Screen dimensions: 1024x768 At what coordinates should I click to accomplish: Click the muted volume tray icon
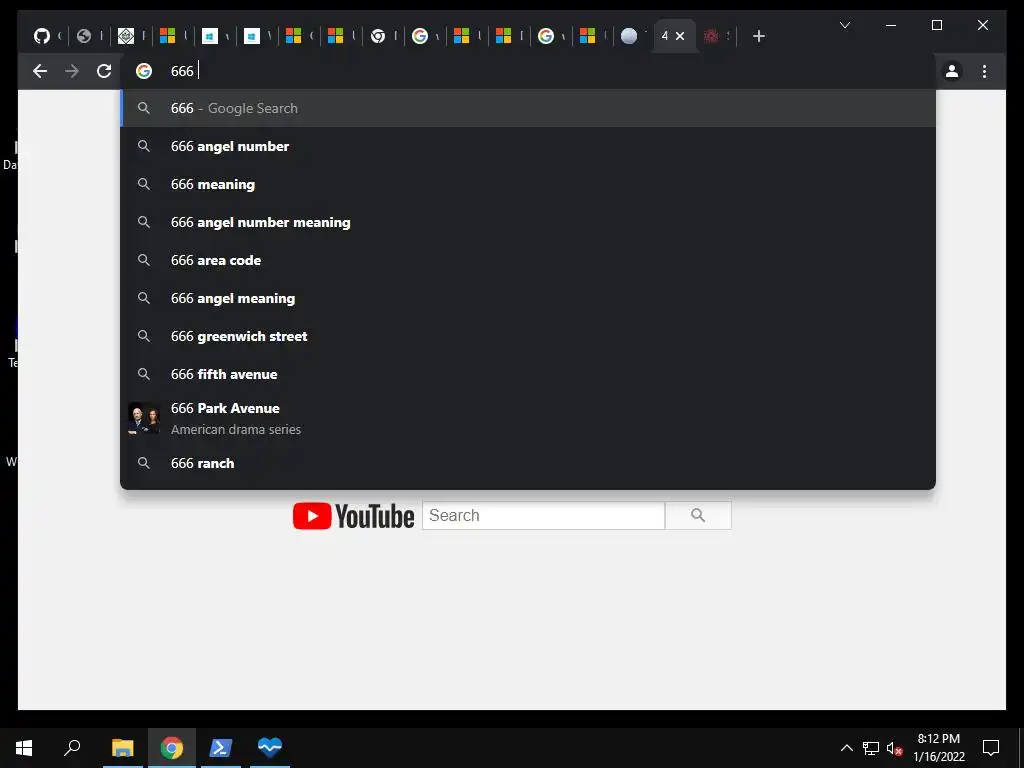(894, 748)
